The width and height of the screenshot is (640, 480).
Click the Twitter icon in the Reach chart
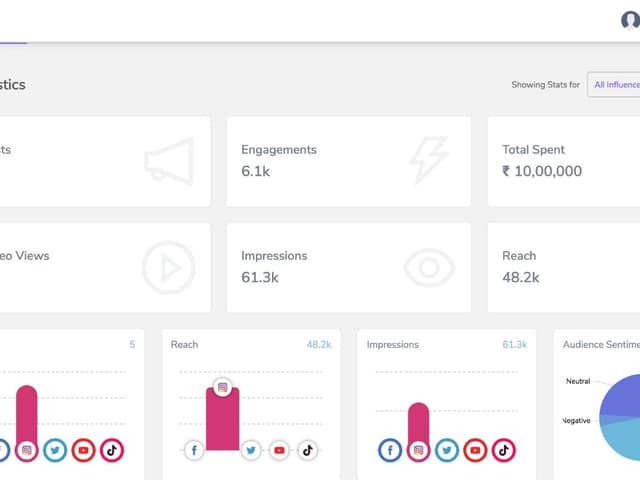(x=251, y=450)
